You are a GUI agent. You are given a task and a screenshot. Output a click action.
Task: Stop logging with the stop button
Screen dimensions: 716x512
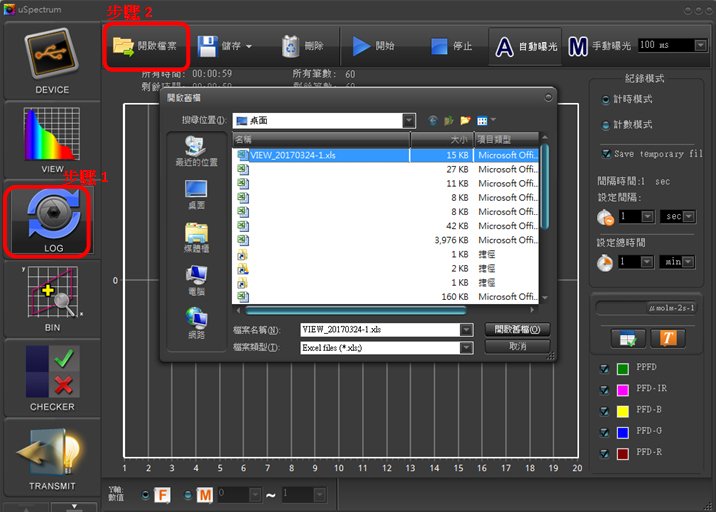[451, 46]
